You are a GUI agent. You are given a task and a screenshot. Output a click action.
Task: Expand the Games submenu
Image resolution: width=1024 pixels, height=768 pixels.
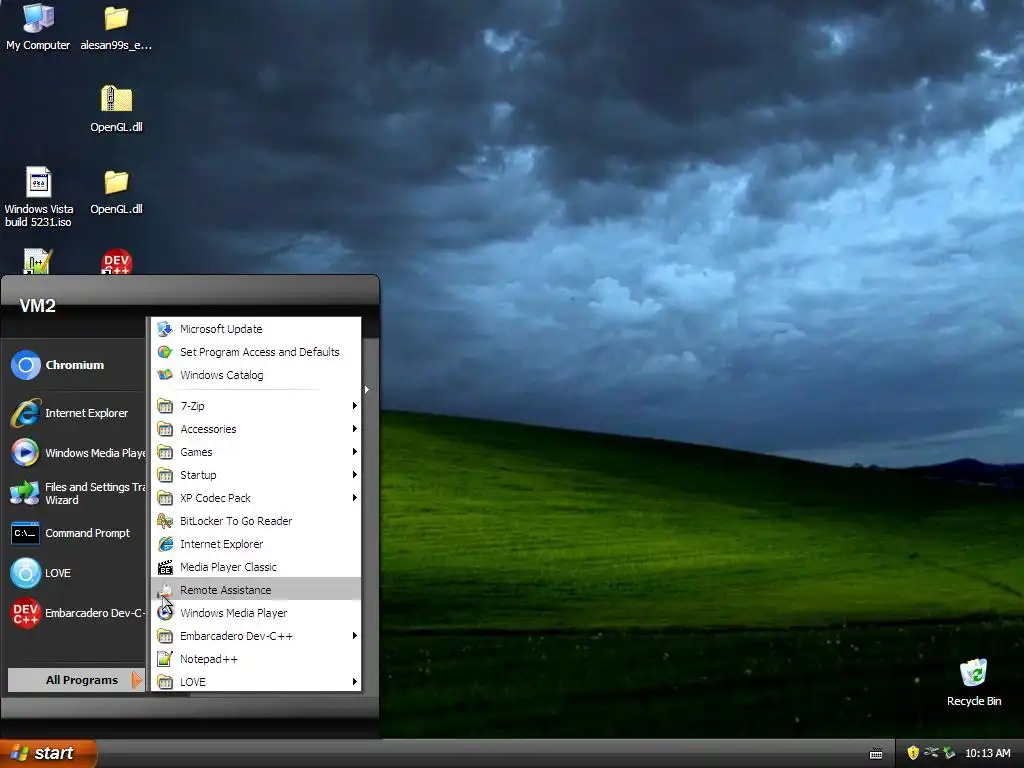tap(255, 452)
